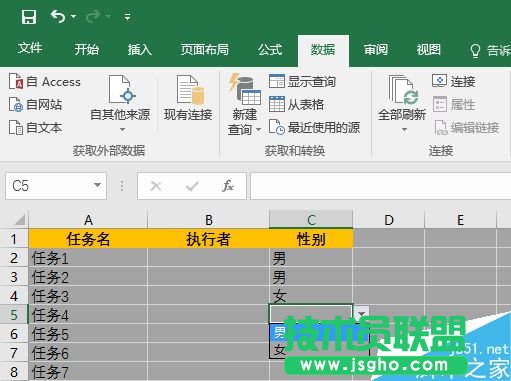Select column E header

tap(460, 220)
